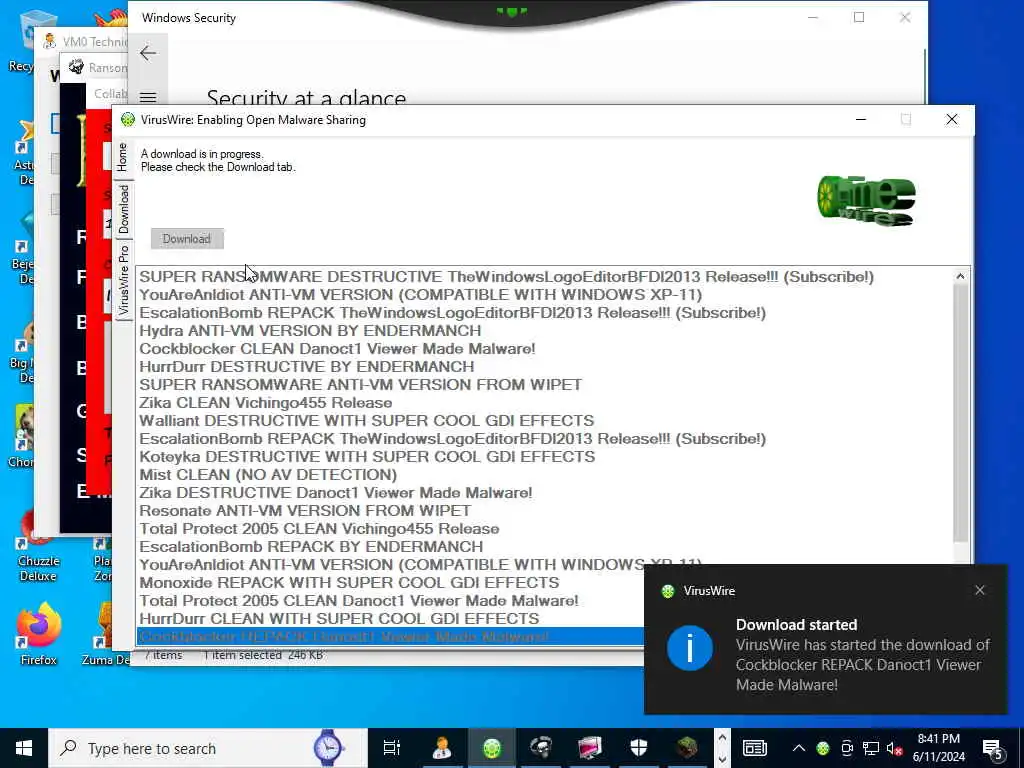Viewport: 1024px width, 768px height.
Task: Open the VirusWire Pro vertical tab
Action: tap(123, 280)
